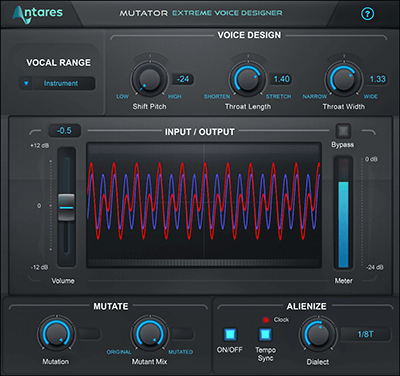
Task: Click the NARROW label
Action: point(315,96)
